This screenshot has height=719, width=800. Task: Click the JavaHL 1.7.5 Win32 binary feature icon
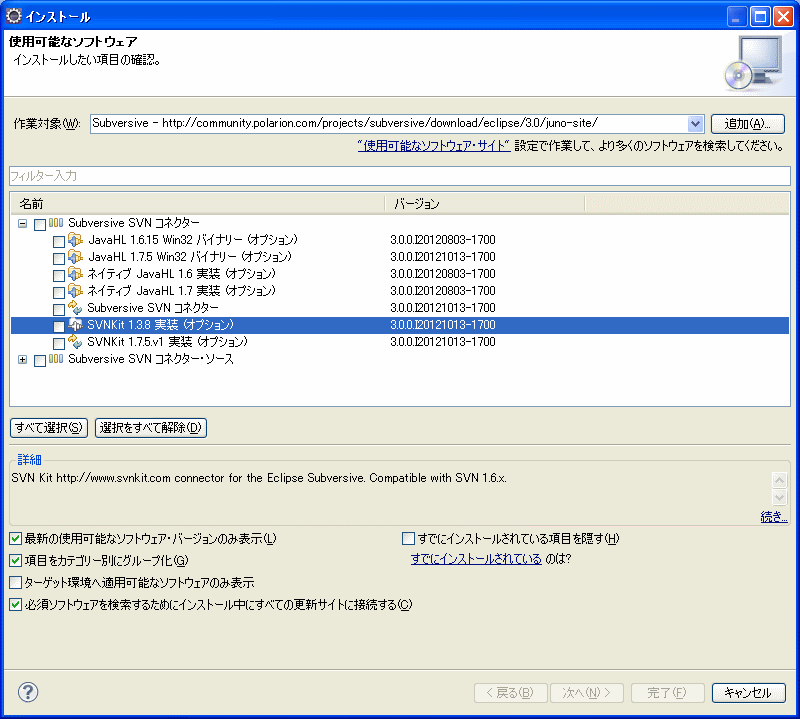click(x=75, y=257)
